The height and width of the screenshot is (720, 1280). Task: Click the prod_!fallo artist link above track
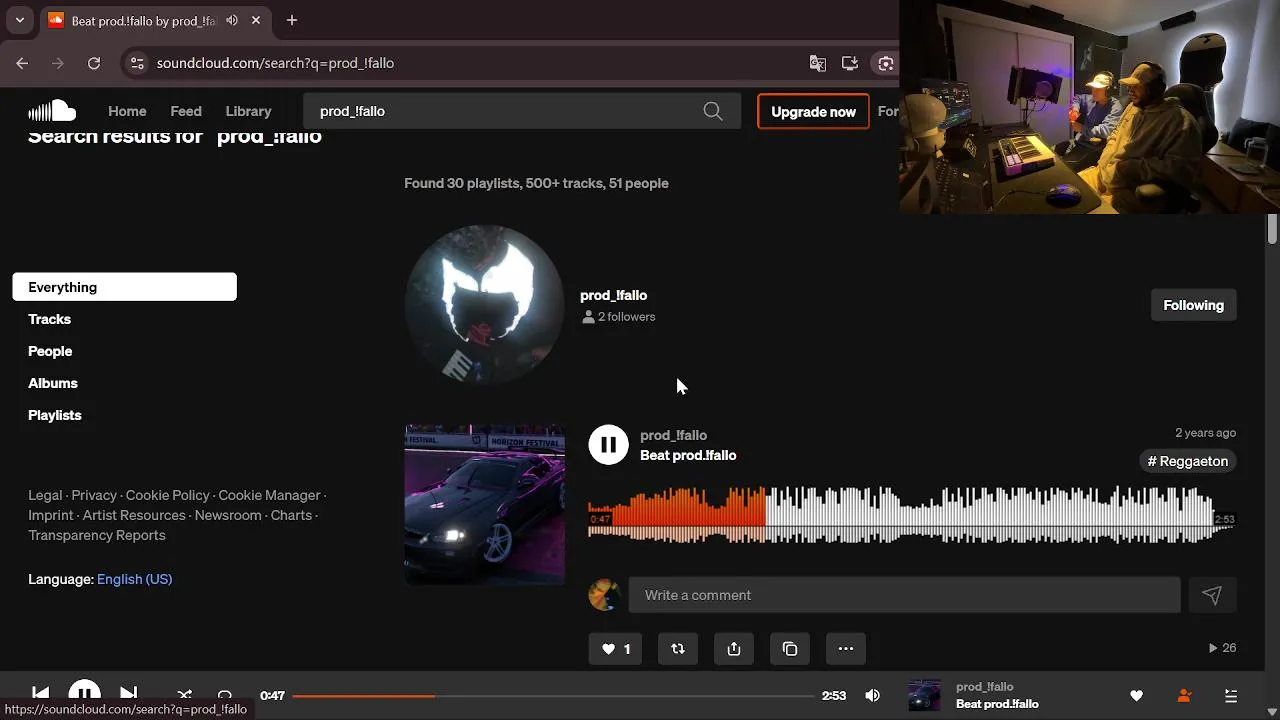673,435
